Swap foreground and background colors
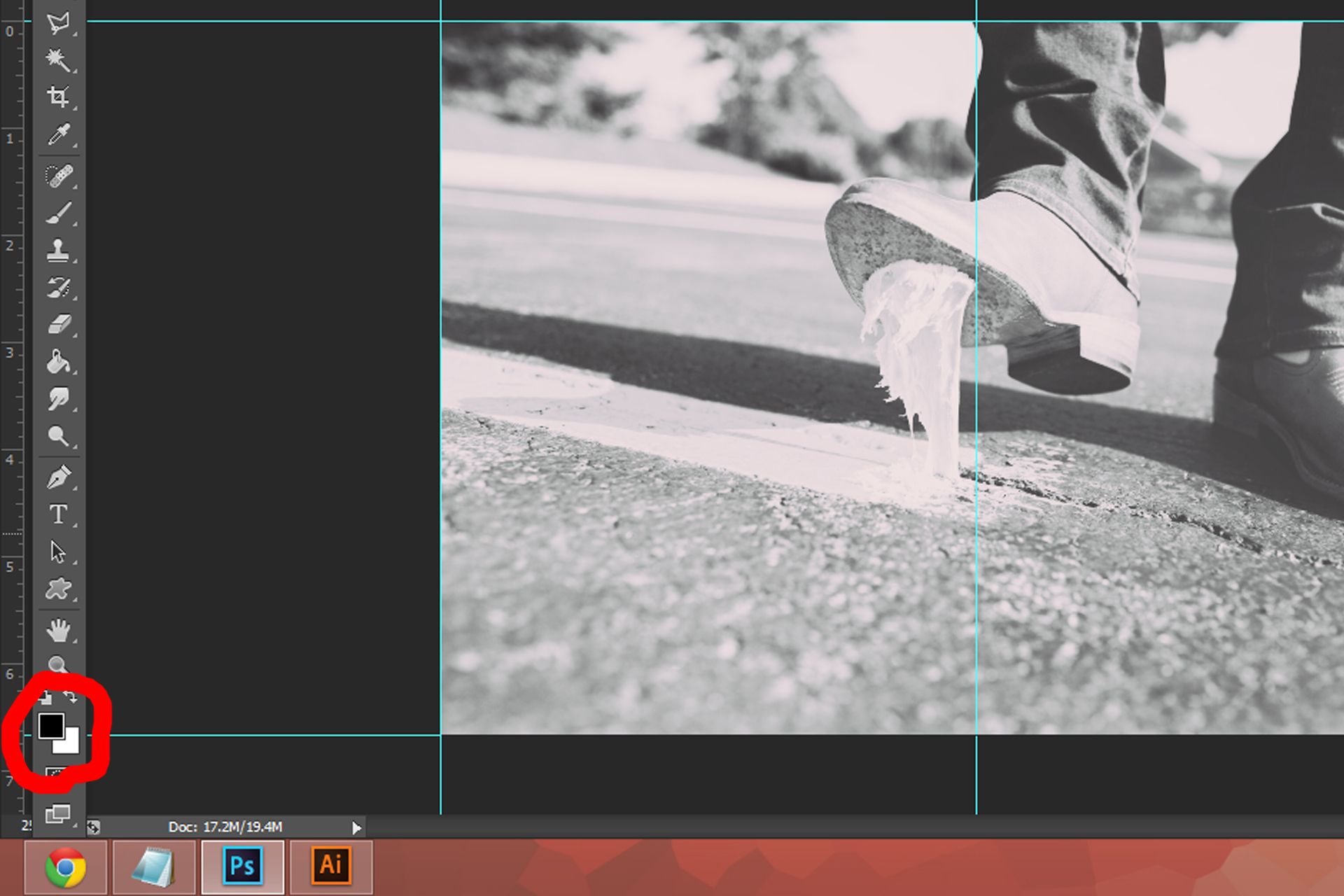 click(x=71, y=696)
